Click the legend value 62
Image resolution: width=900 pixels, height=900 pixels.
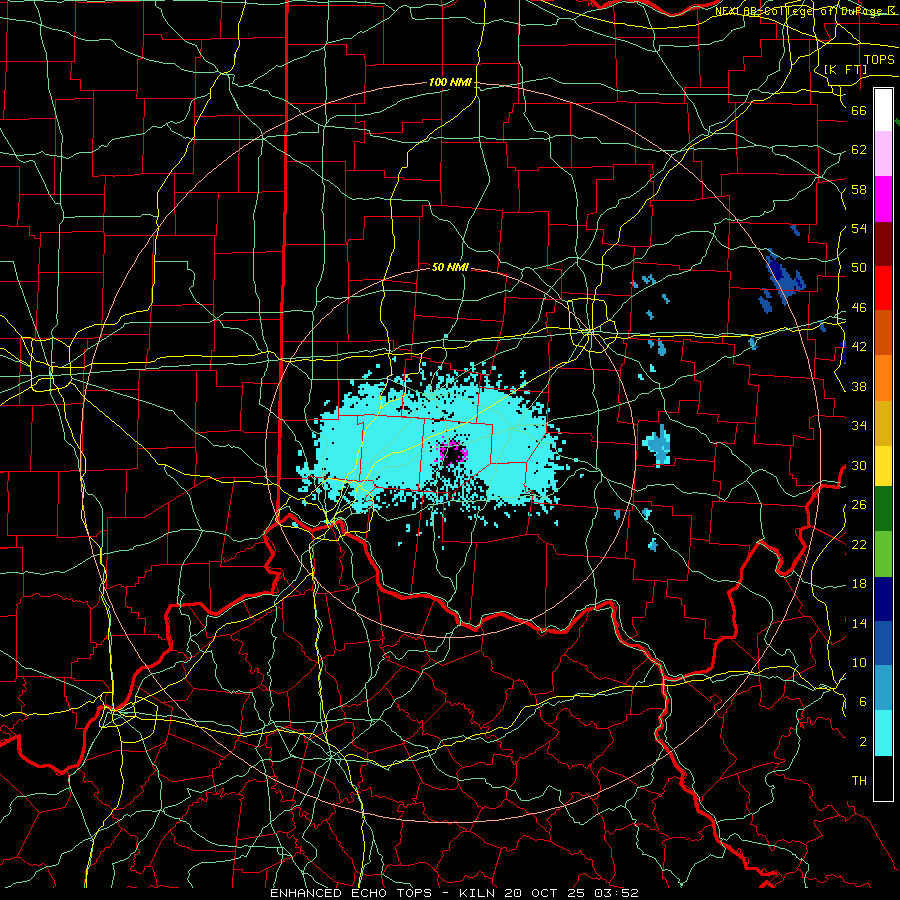[x=859, y=149]
